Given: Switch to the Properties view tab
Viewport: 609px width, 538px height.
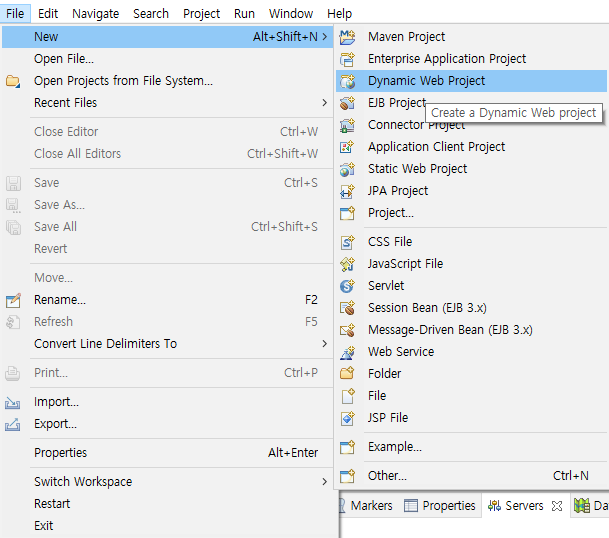Looking at the screenshot, I should 440,506.
